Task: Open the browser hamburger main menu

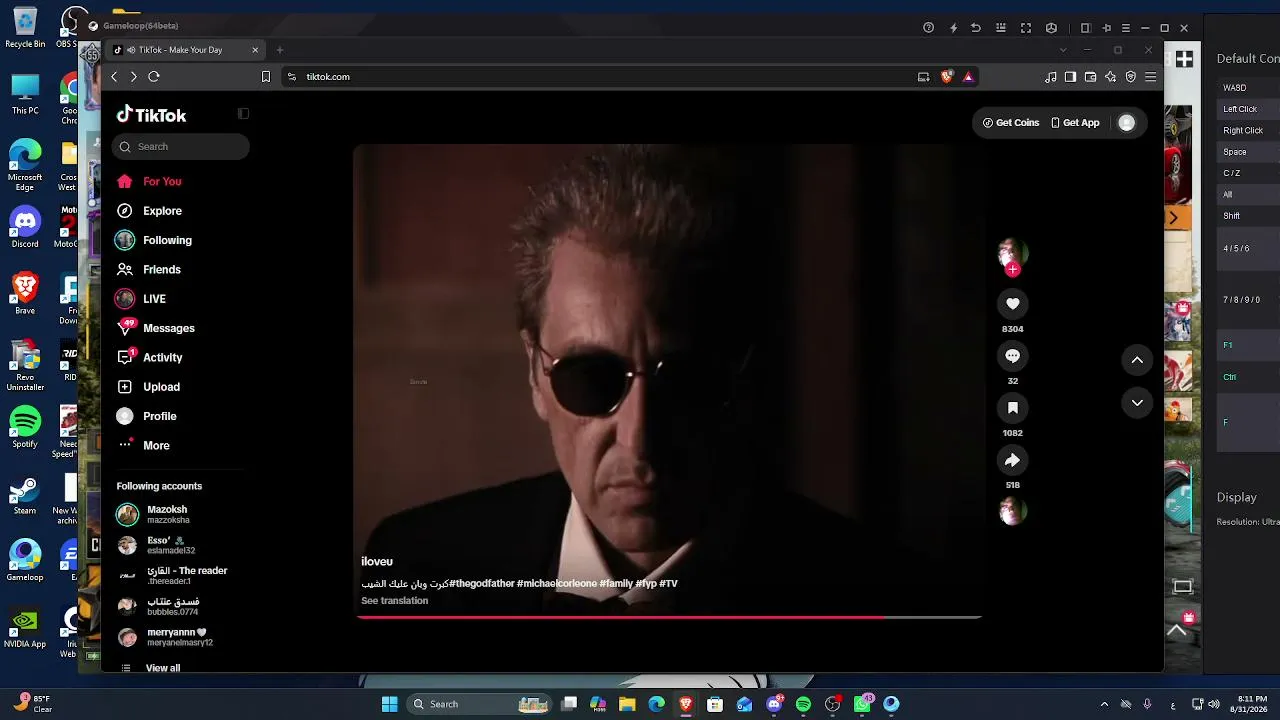Action: coord(1151,77)
